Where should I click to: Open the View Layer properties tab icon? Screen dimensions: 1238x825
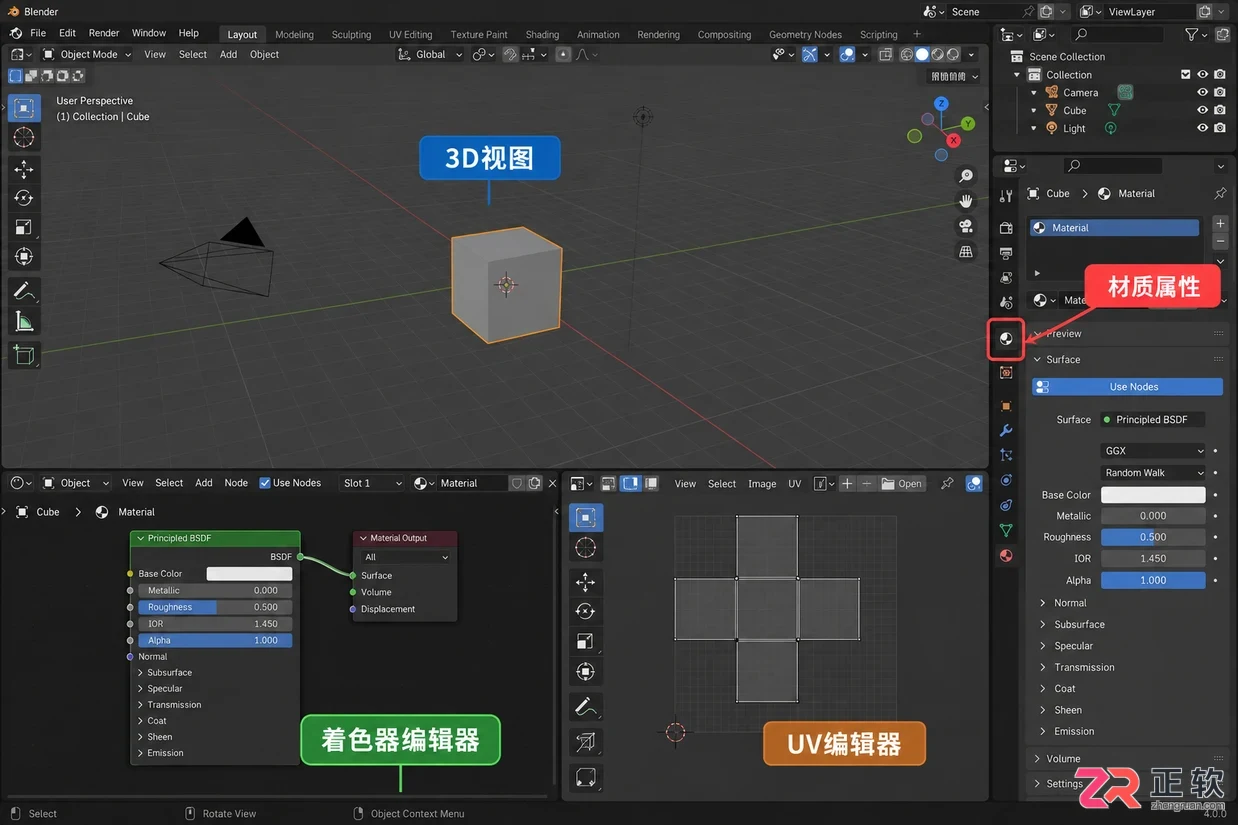pyautogui.click(x=1006, y=277)
